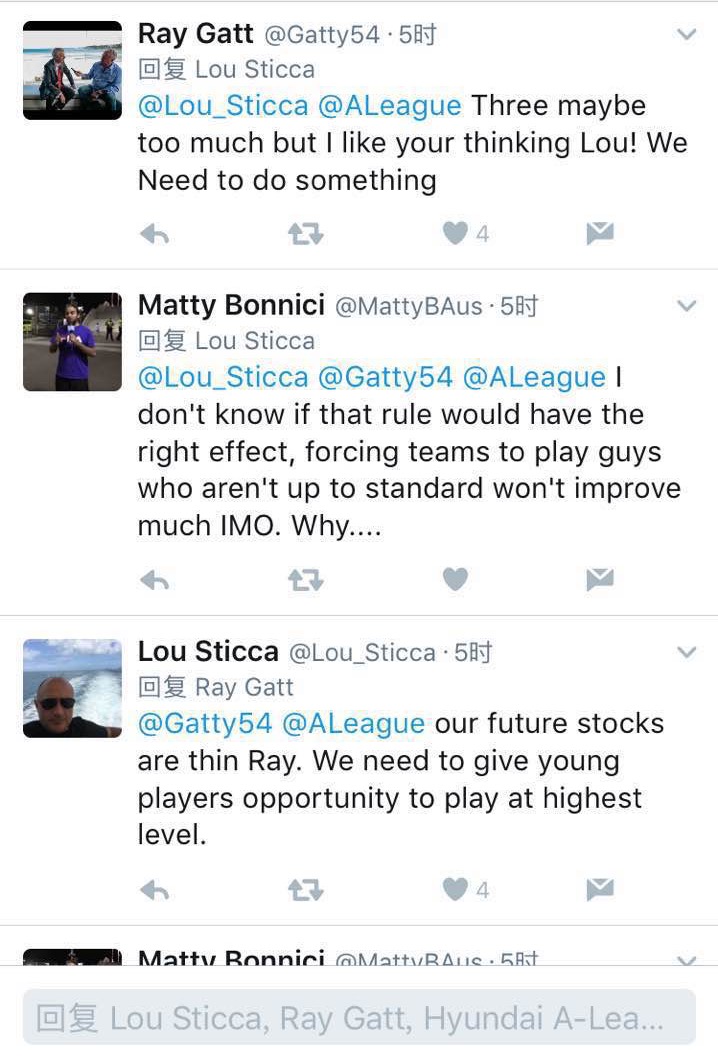
Task: View Ray Gatt's profile picture
Action: (72, 70)
